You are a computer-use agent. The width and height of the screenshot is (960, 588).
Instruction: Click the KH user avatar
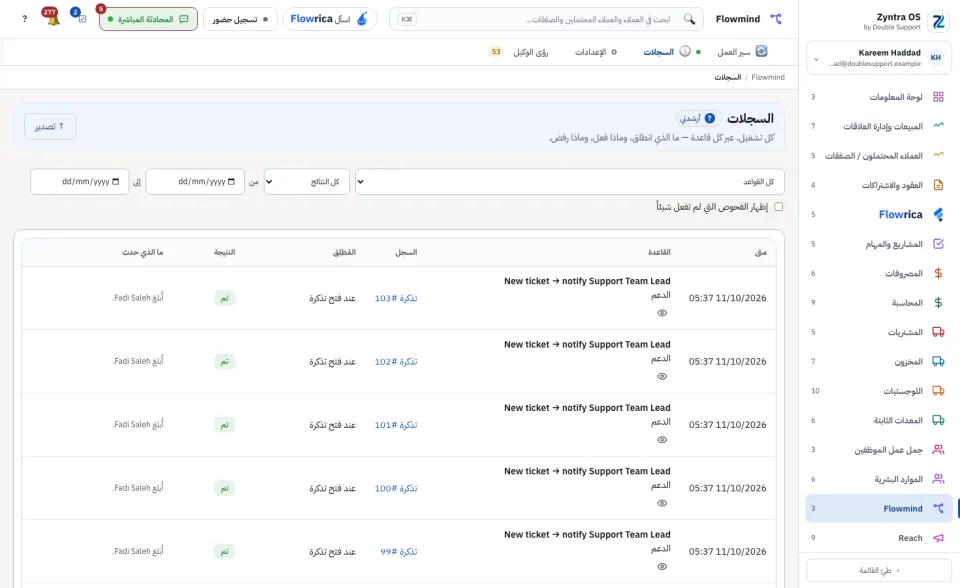pyautogui.click(x=936, y=58)
